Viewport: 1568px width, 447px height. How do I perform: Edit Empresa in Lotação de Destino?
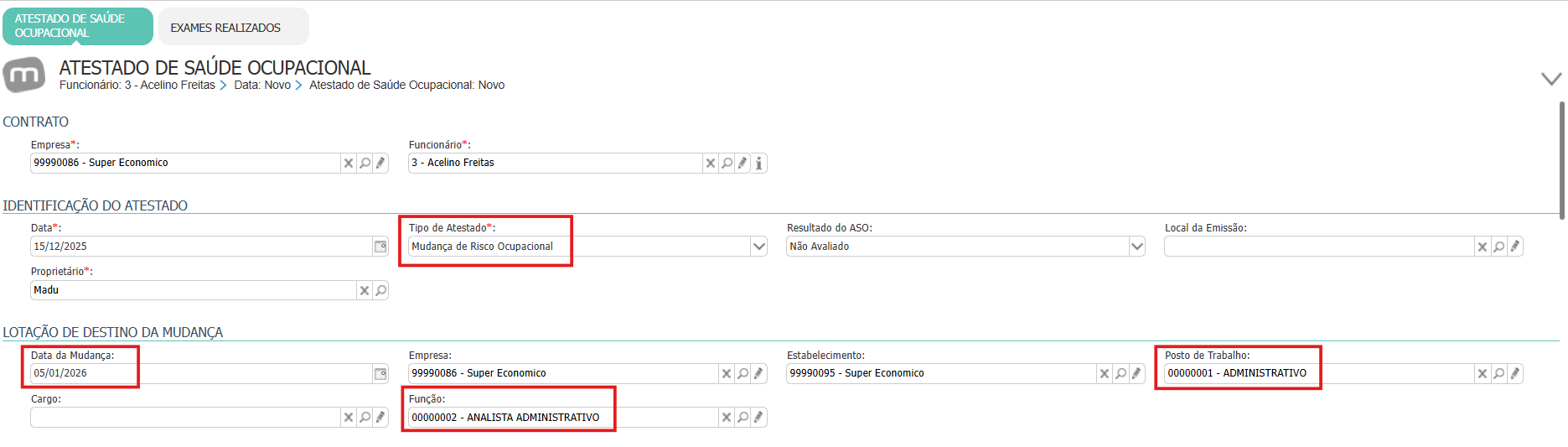tap(758, 374)
